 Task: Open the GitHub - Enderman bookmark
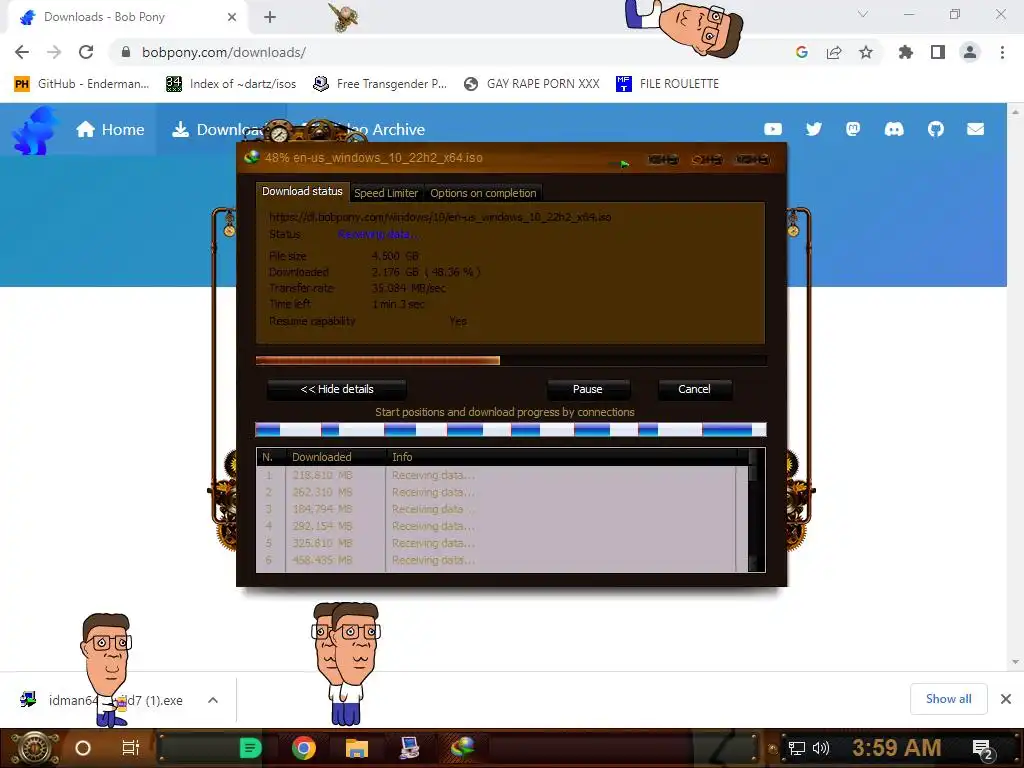82,84
